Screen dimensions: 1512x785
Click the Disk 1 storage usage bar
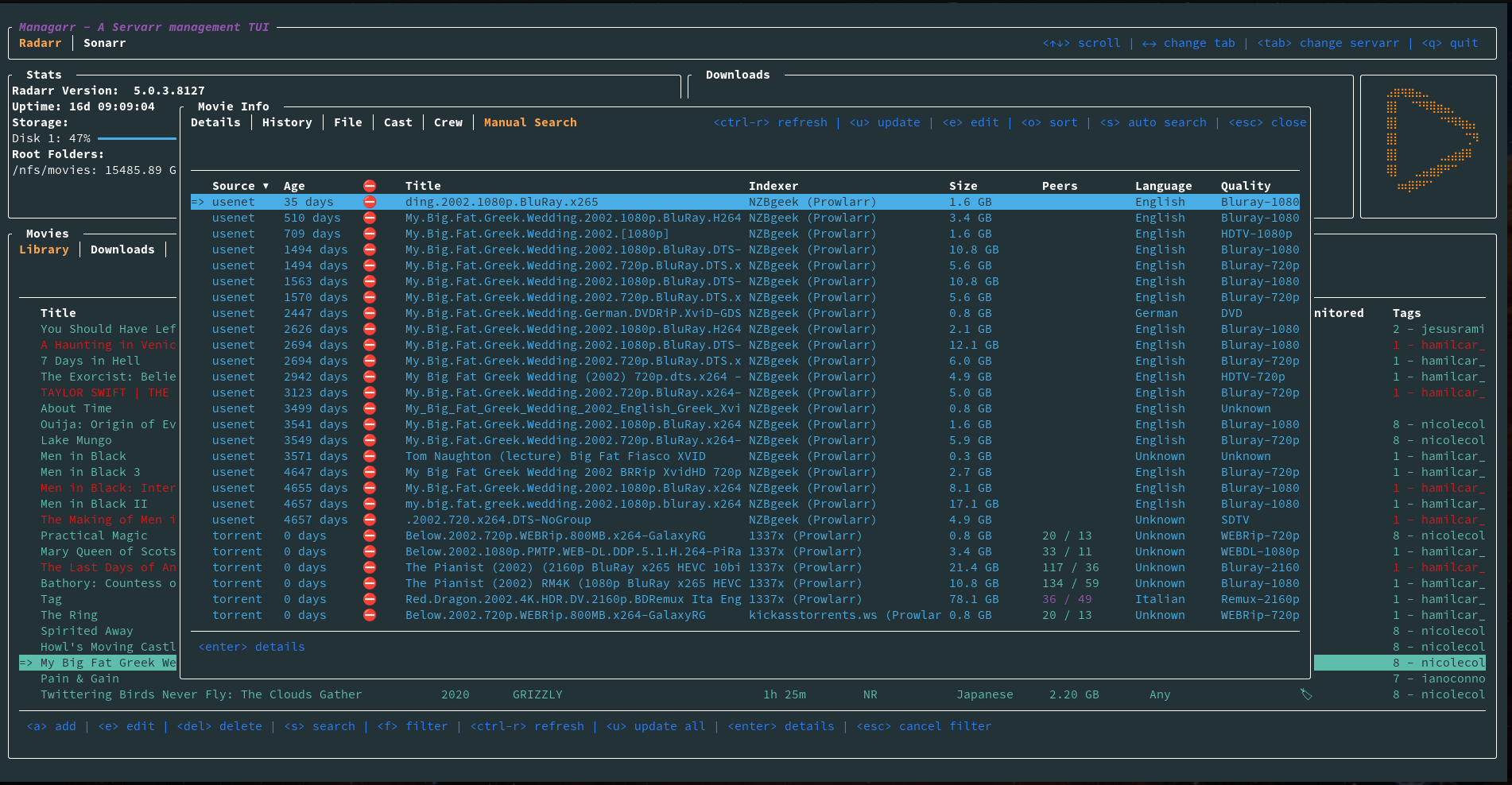click(x=137, y=138)
